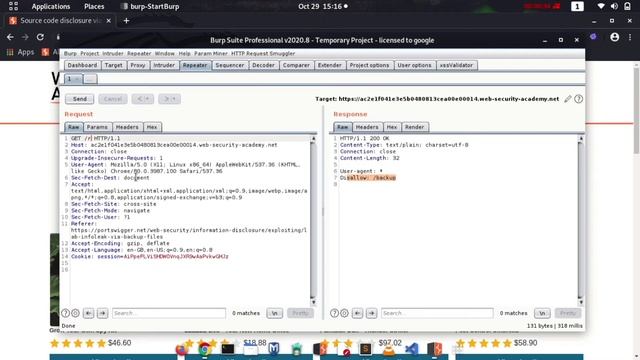This screenshot has width=640, height=360.
Task: Open response pane search settings gear icon
Action: point(344,313)
